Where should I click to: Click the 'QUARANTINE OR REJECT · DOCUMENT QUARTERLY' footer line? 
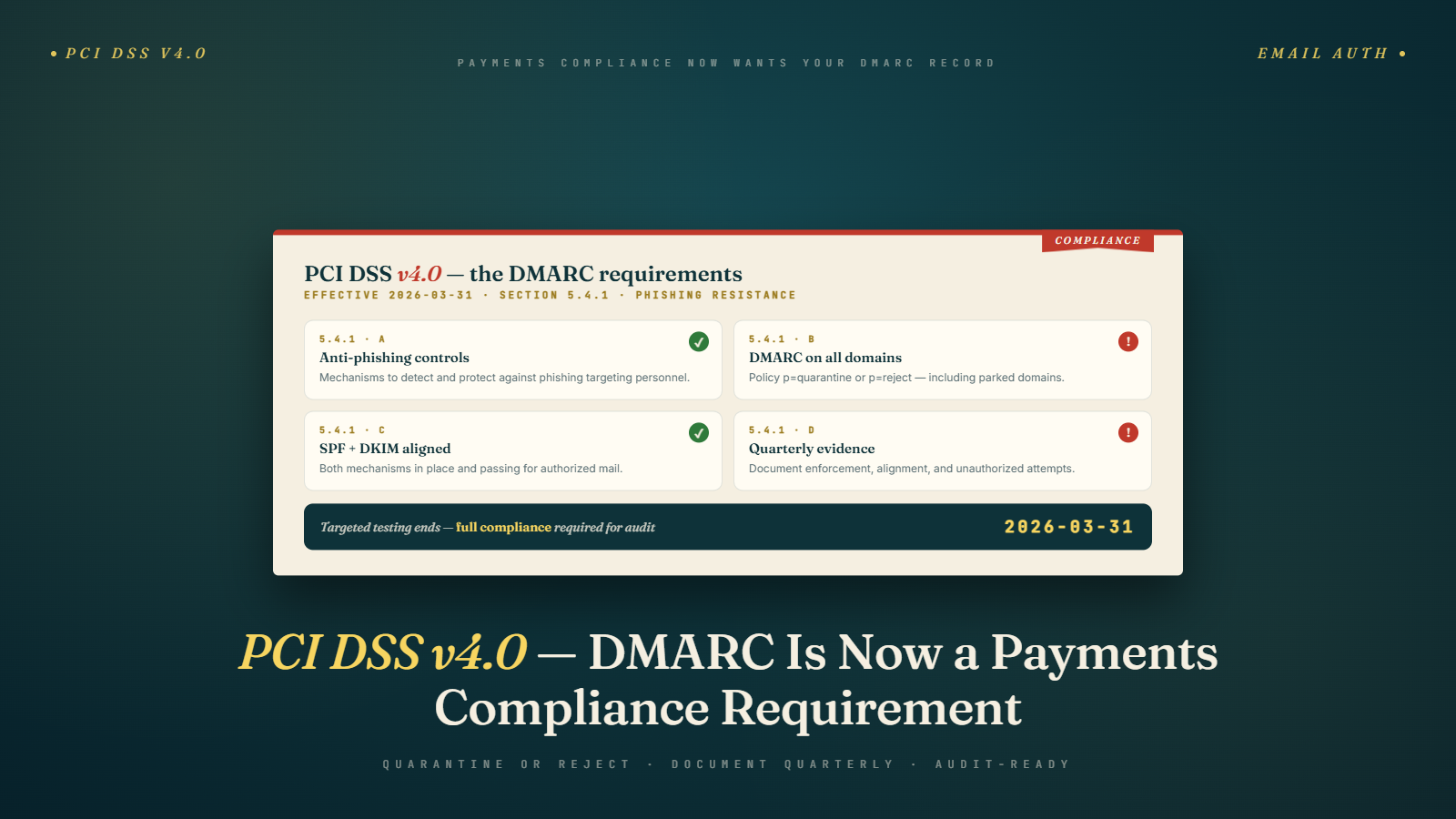tap(726, 764)
